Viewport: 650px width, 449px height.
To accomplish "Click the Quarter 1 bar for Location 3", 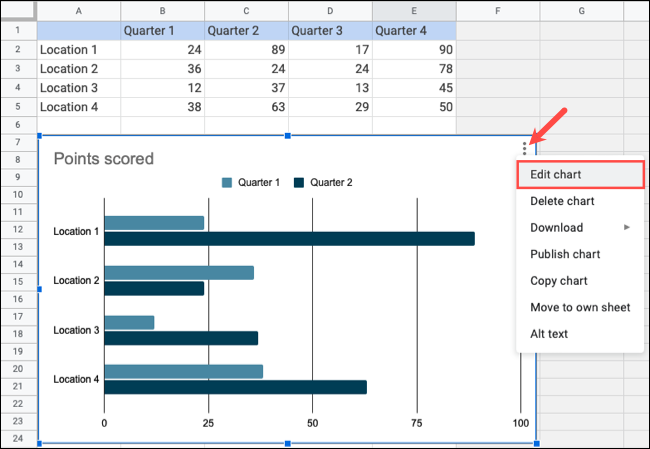I will pos(129,323).
